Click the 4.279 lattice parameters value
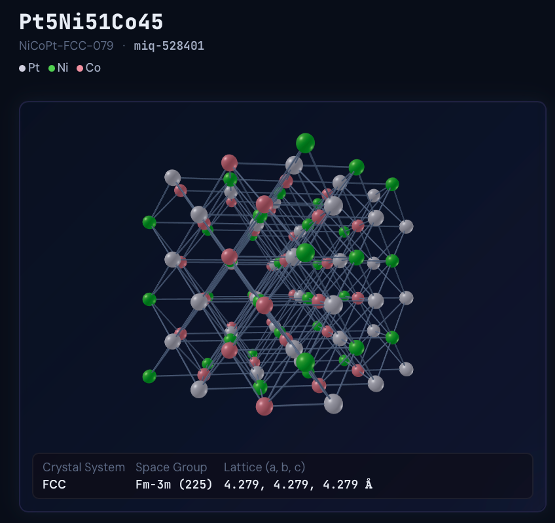Screen dimensions: 556x524 [x=298, y=484]
